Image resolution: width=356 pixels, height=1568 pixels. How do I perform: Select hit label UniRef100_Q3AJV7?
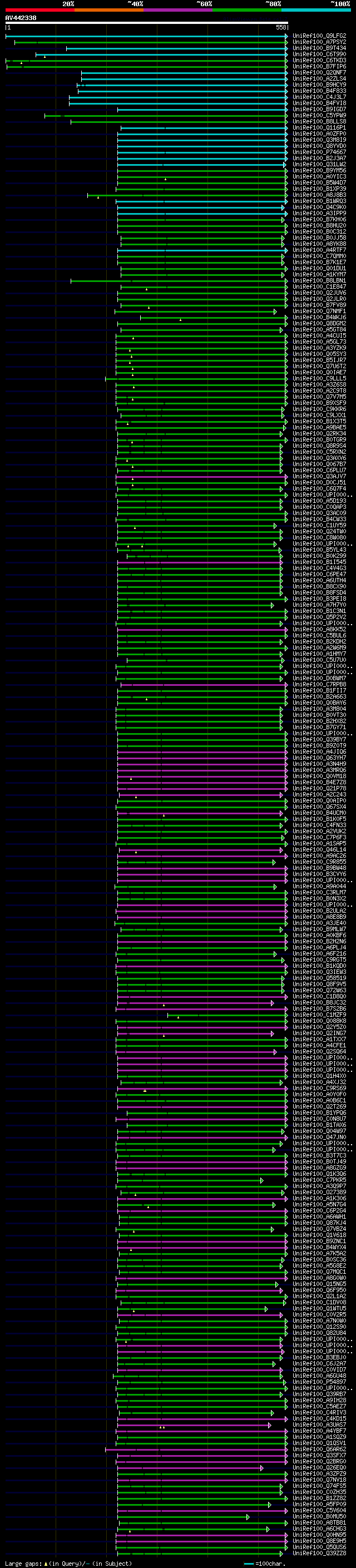click(319, 477)
